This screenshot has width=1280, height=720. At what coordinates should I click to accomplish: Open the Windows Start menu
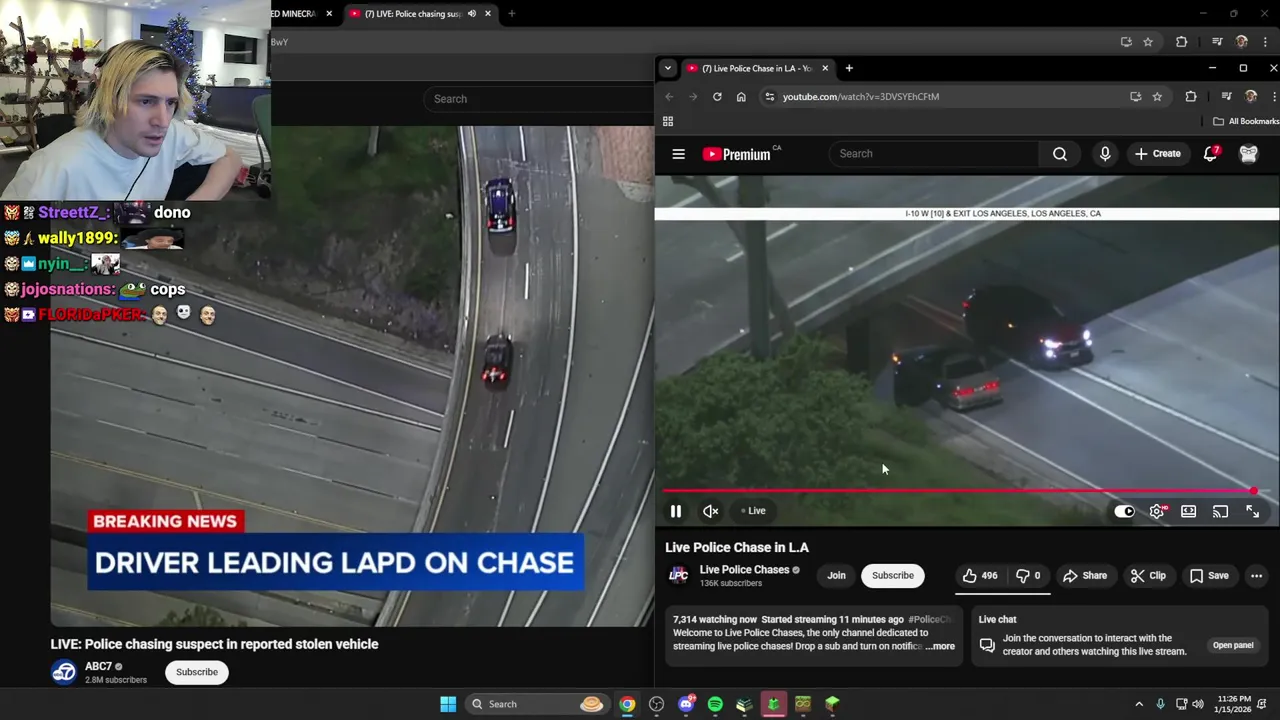[448, 704]
